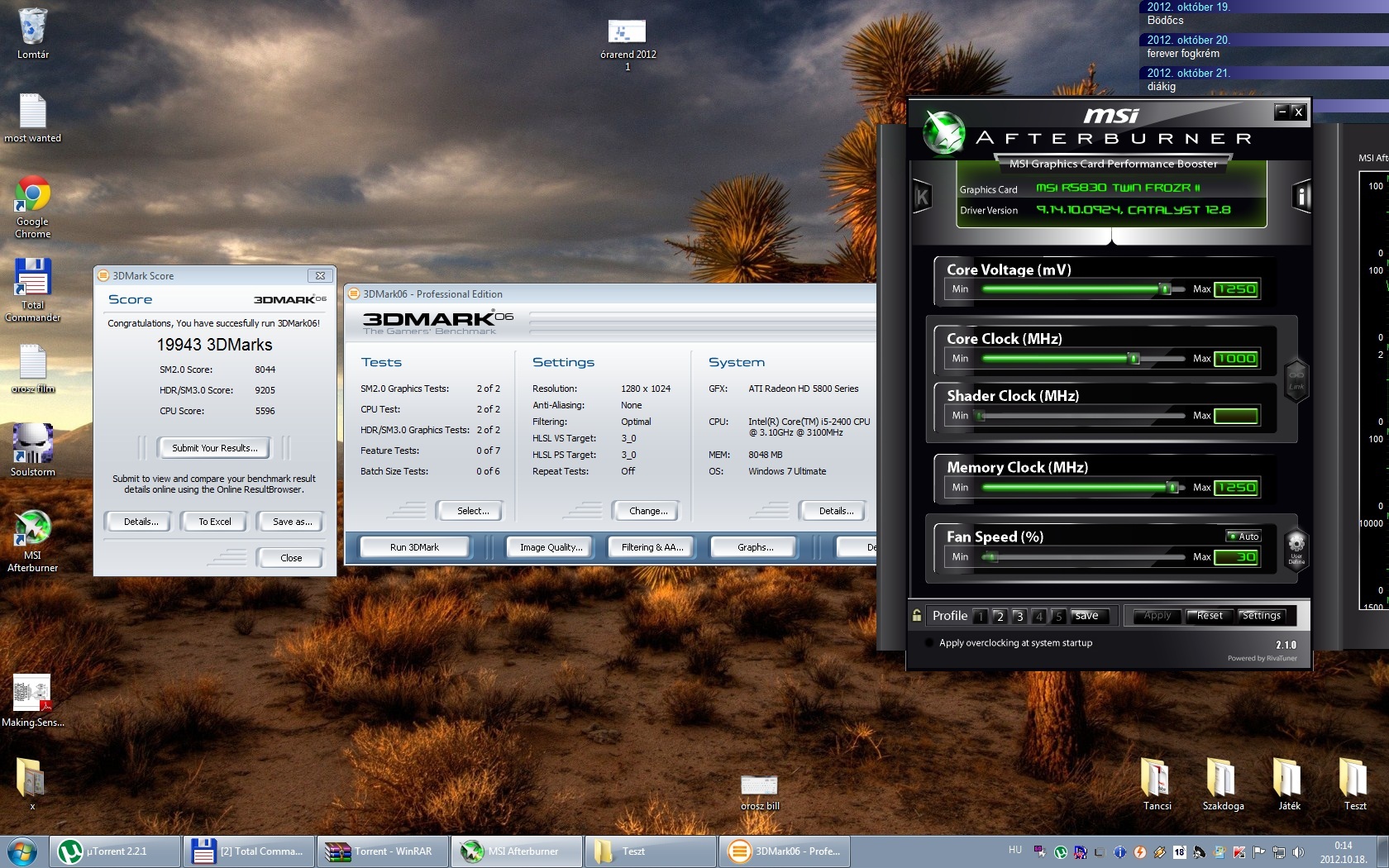Click the Memory Clock slider handle

click(1172, 487)
